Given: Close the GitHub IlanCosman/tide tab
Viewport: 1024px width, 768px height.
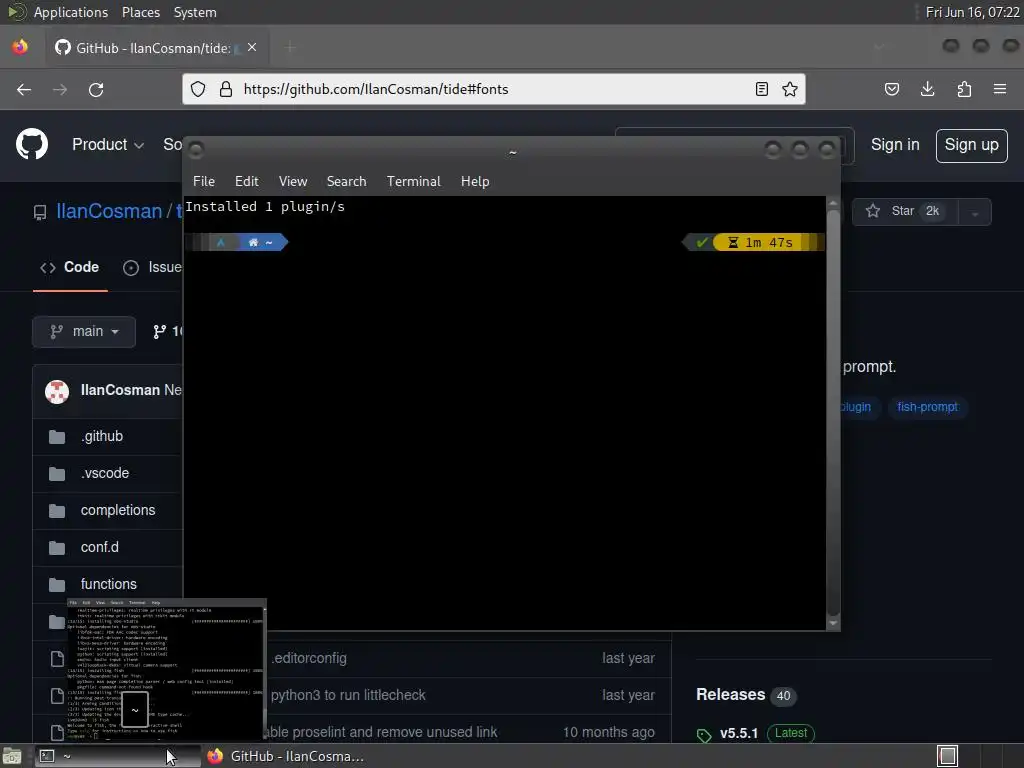Looking at the screenshot, I should 252,48.
